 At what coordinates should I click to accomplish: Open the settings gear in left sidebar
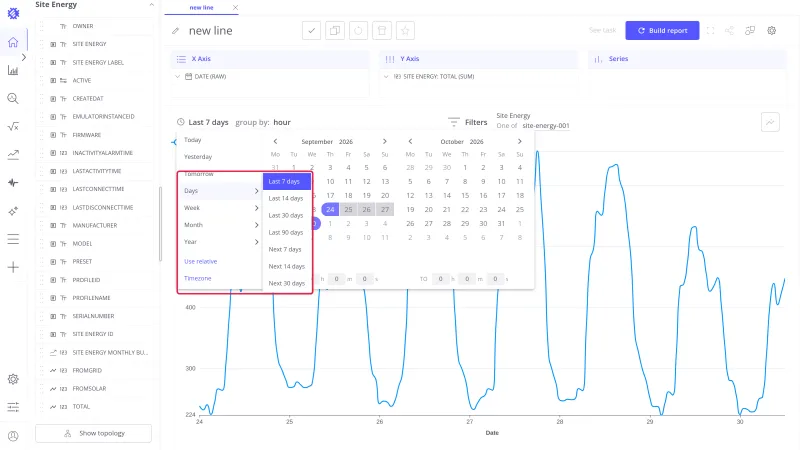click(x=13, y=379)
